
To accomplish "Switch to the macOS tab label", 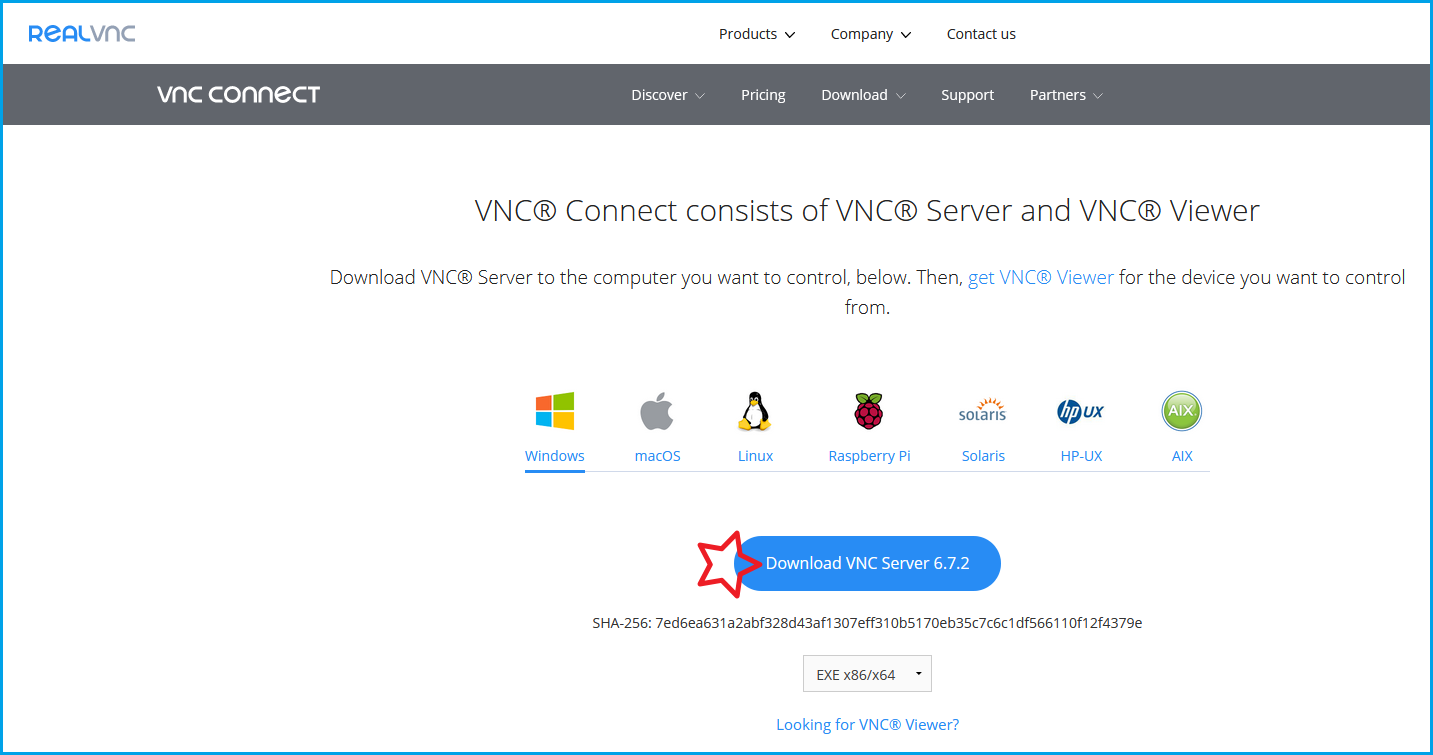I will [657, 456].
